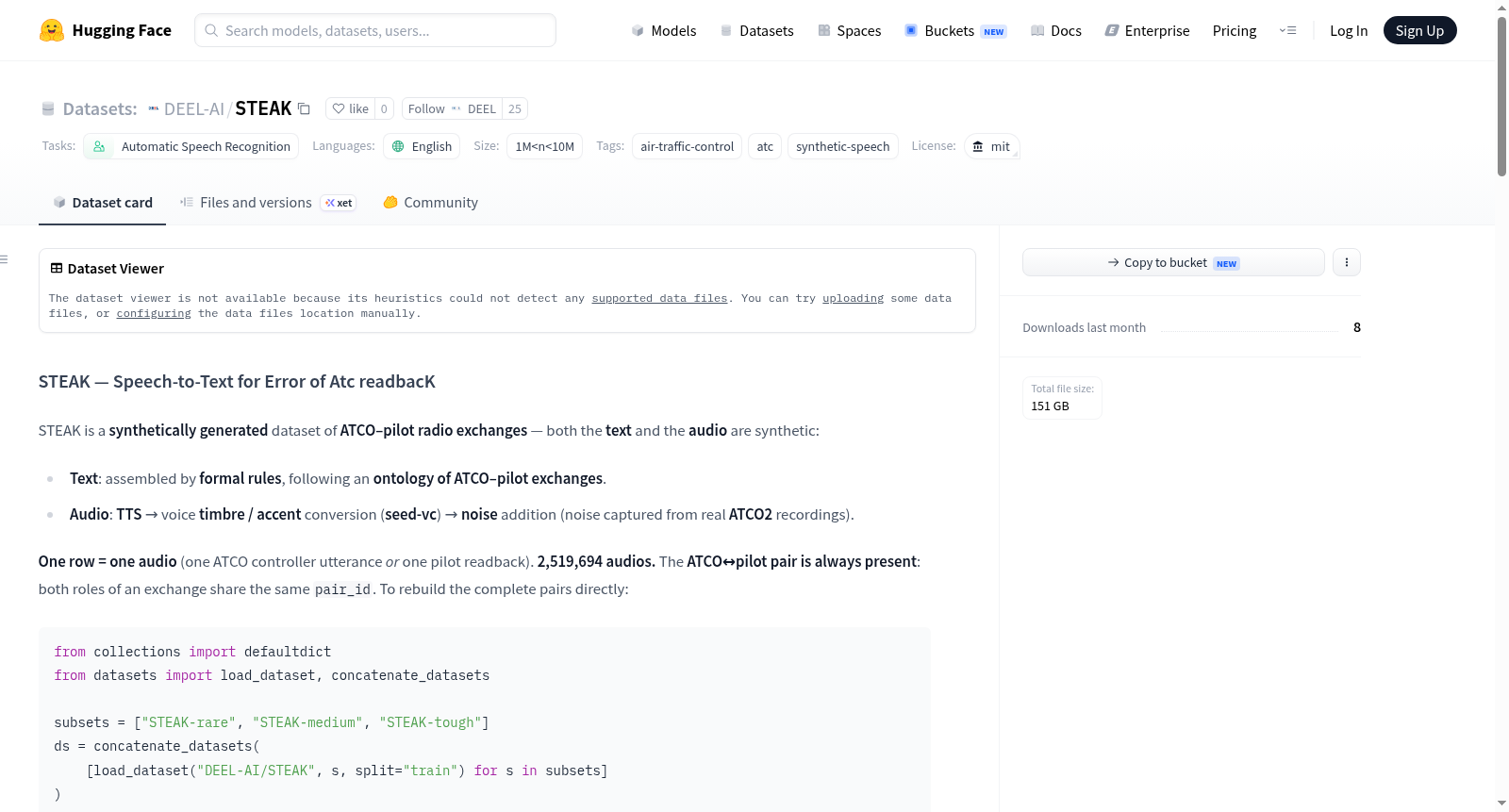Click the Hugging Face brand name text
The height and width of the screenshot is (812, 1509).
[122, 30]
